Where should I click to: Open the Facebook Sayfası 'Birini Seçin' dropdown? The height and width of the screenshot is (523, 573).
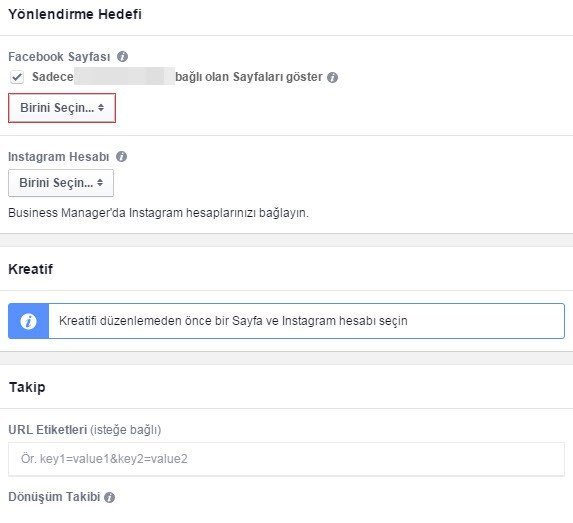(x=62, y=108)
